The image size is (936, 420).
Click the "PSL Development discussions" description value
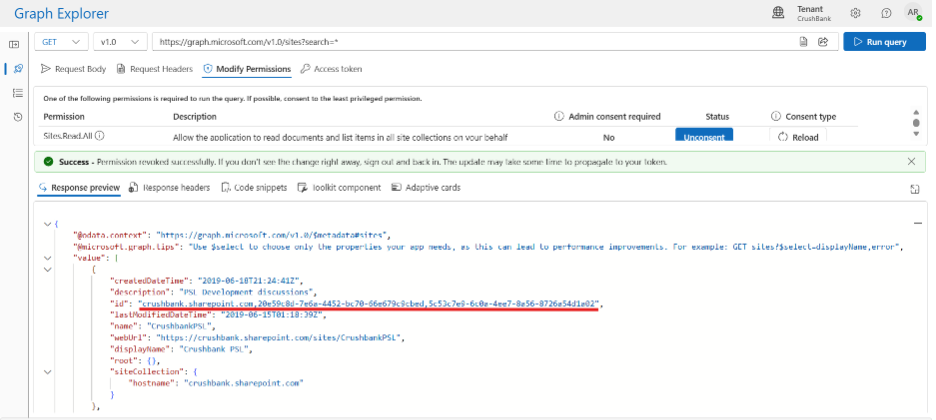(247, 293)
